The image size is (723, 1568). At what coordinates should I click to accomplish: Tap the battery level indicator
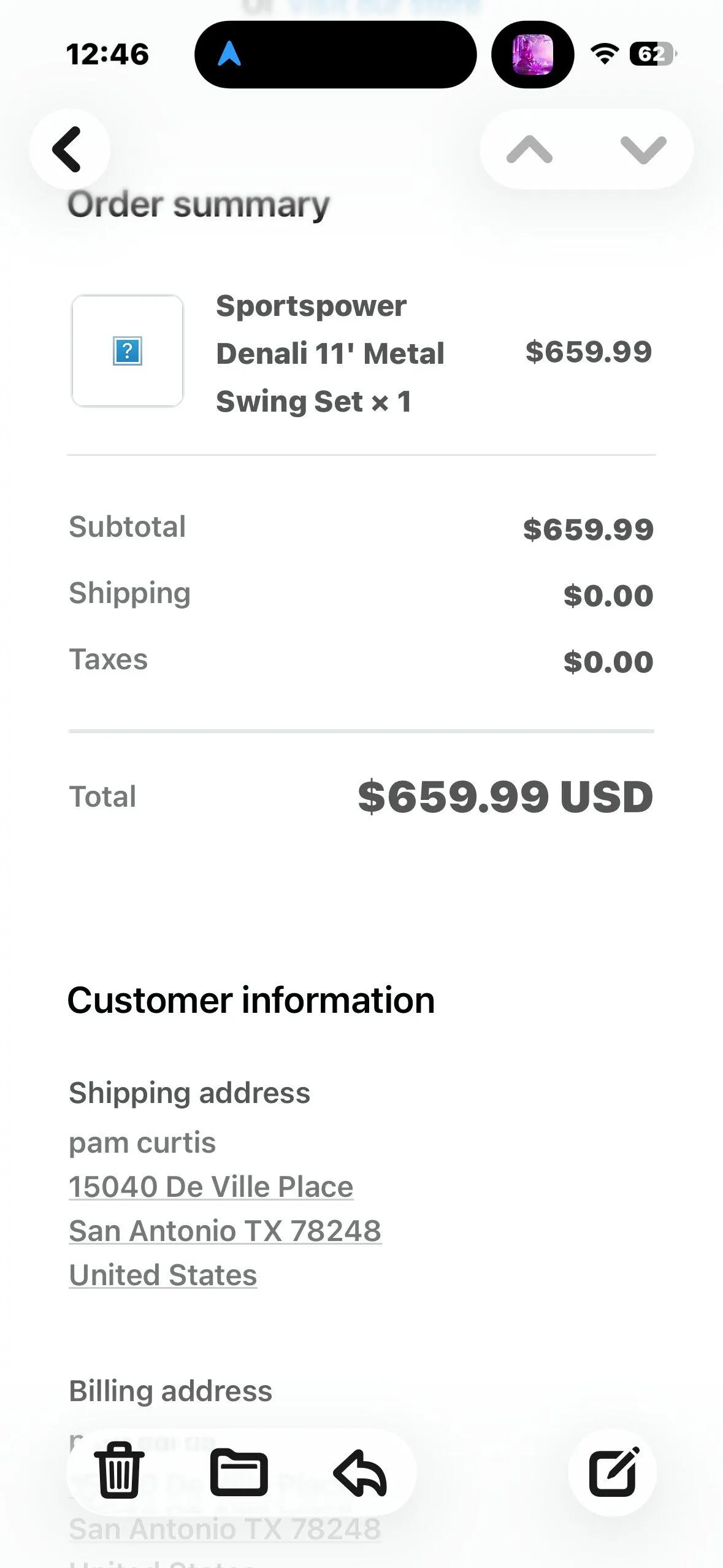[x=652, y=54]
